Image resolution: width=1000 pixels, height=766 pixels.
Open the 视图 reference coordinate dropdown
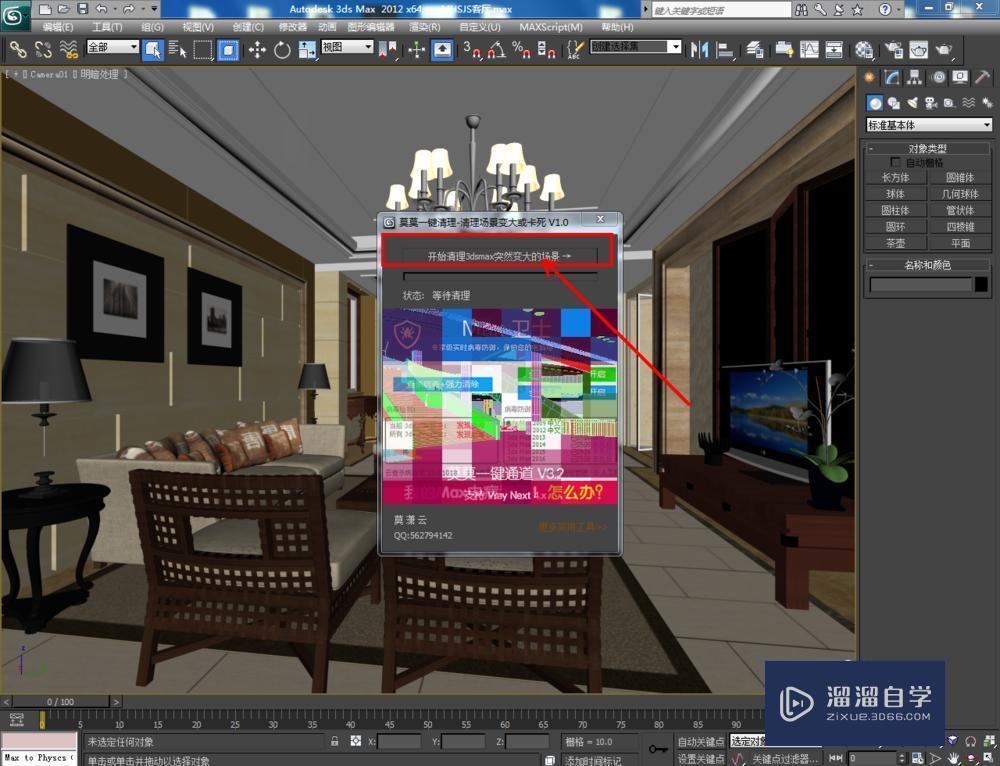(347, 47)
